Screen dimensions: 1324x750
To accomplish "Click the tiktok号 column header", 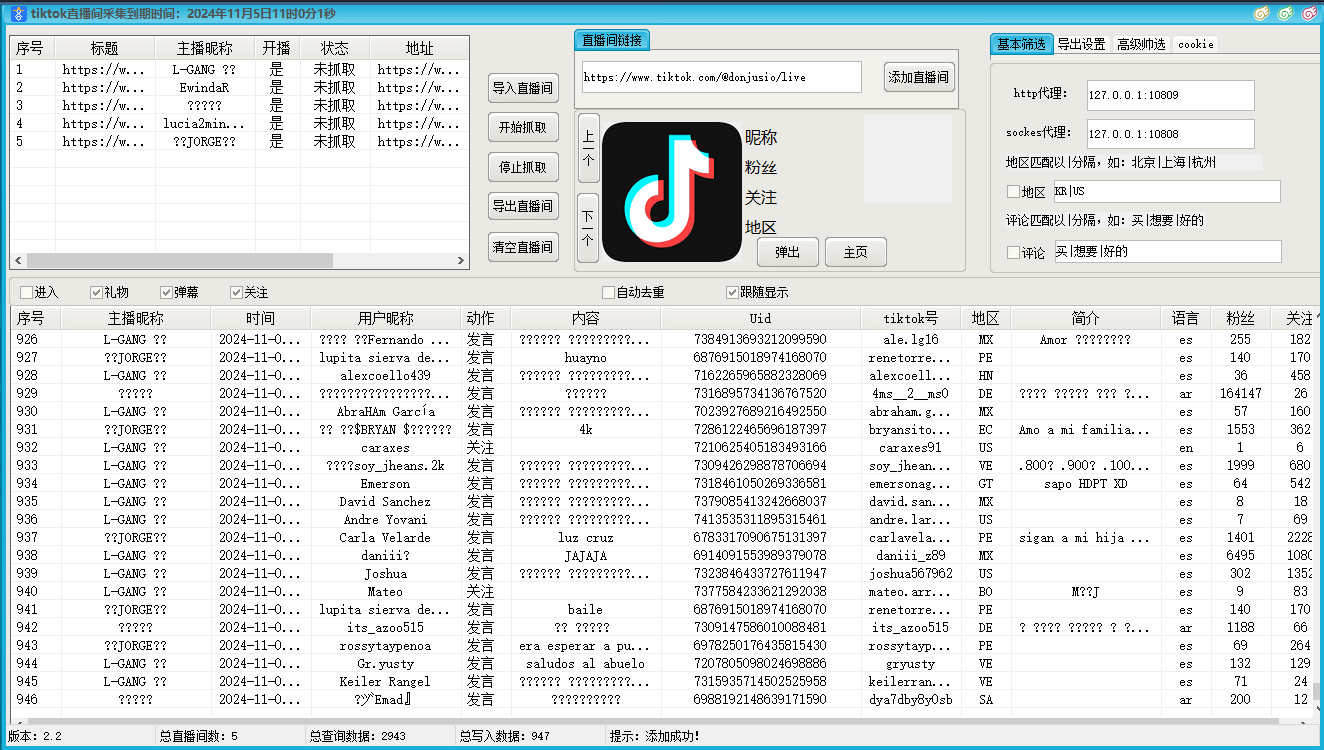I will pyautogui.click(x=911, y=318).
